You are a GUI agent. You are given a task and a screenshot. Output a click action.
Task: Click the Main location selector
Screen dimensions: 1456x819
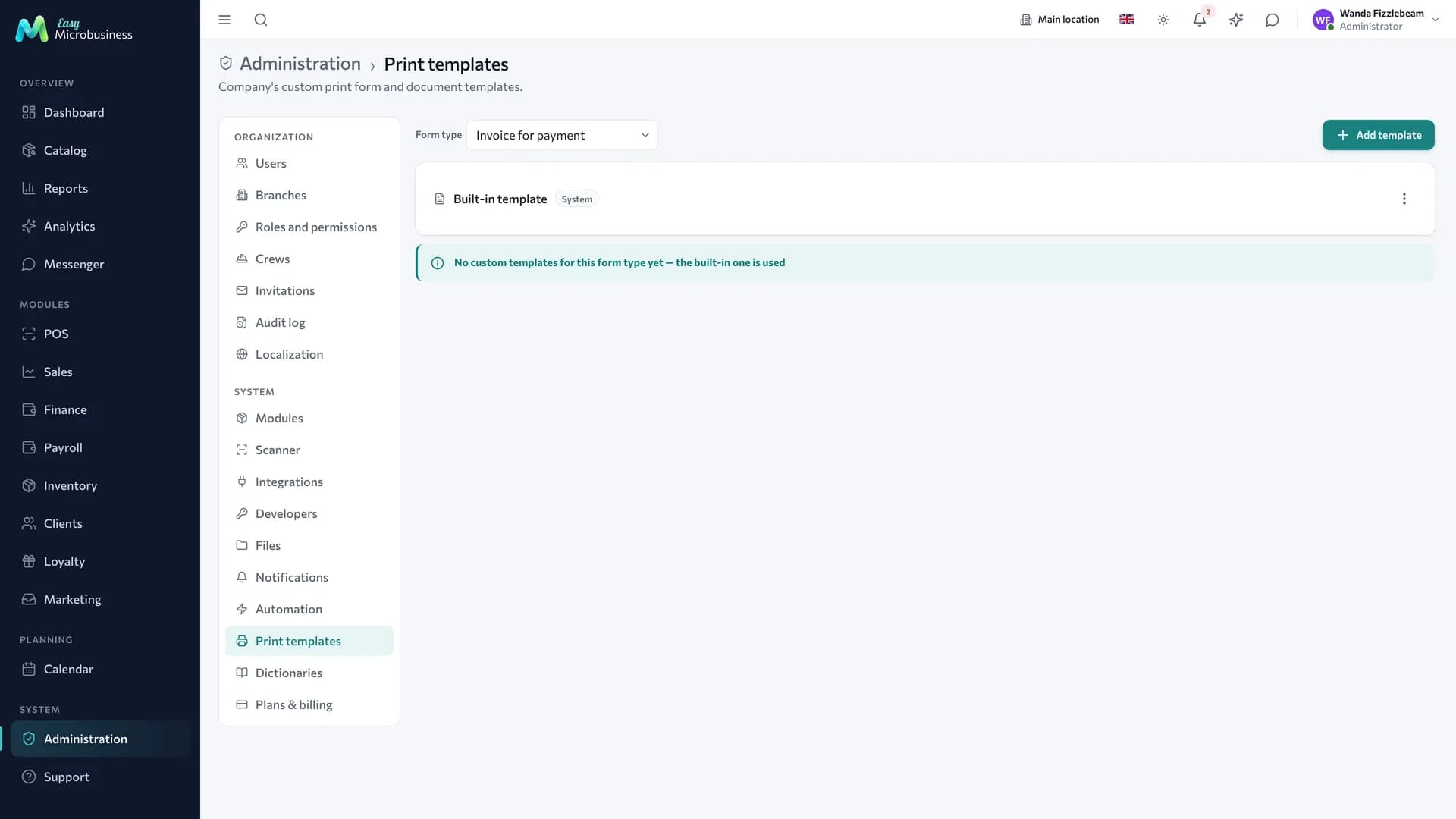[x=1059, y=20]
